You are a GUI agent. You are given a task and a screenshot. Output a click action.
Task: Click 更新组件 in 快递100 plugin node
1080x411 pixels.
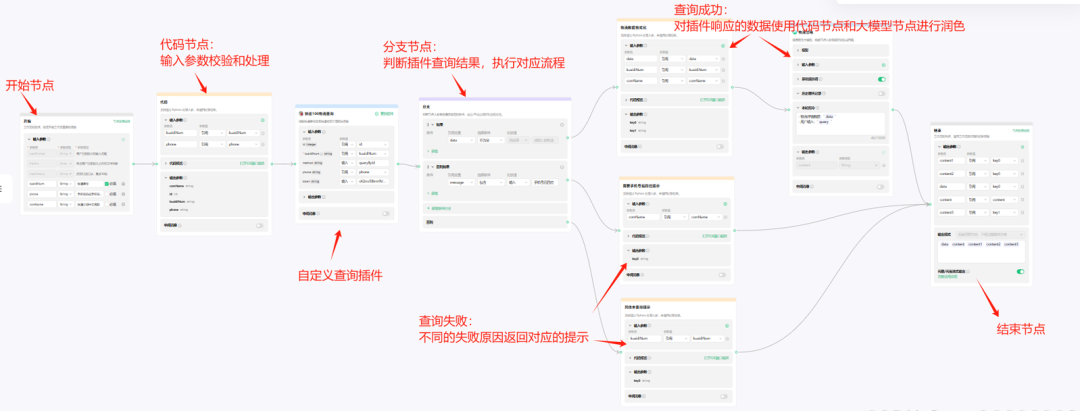(384, 114)
